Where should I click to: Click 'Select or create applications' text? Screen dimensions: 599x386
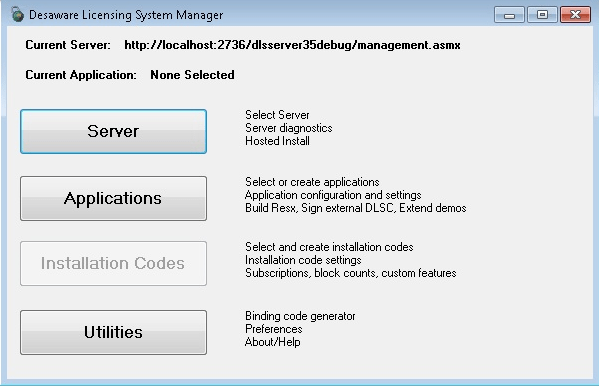(312, 182)
